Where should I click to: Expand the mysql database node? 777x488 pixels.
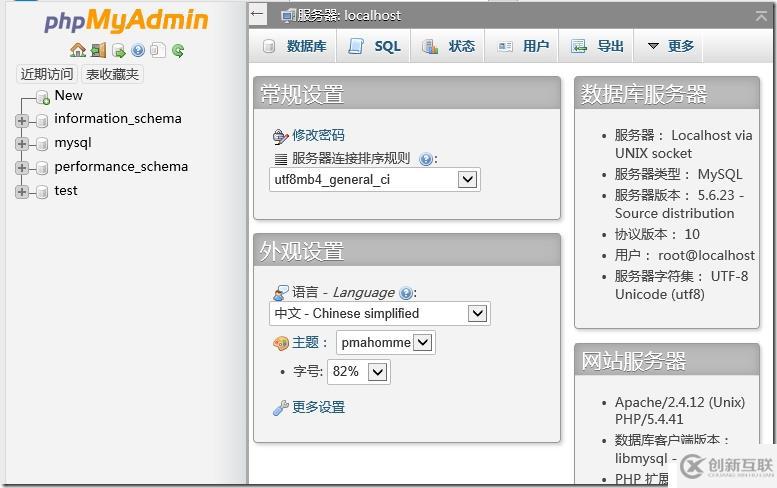click(x=21, y=144)
